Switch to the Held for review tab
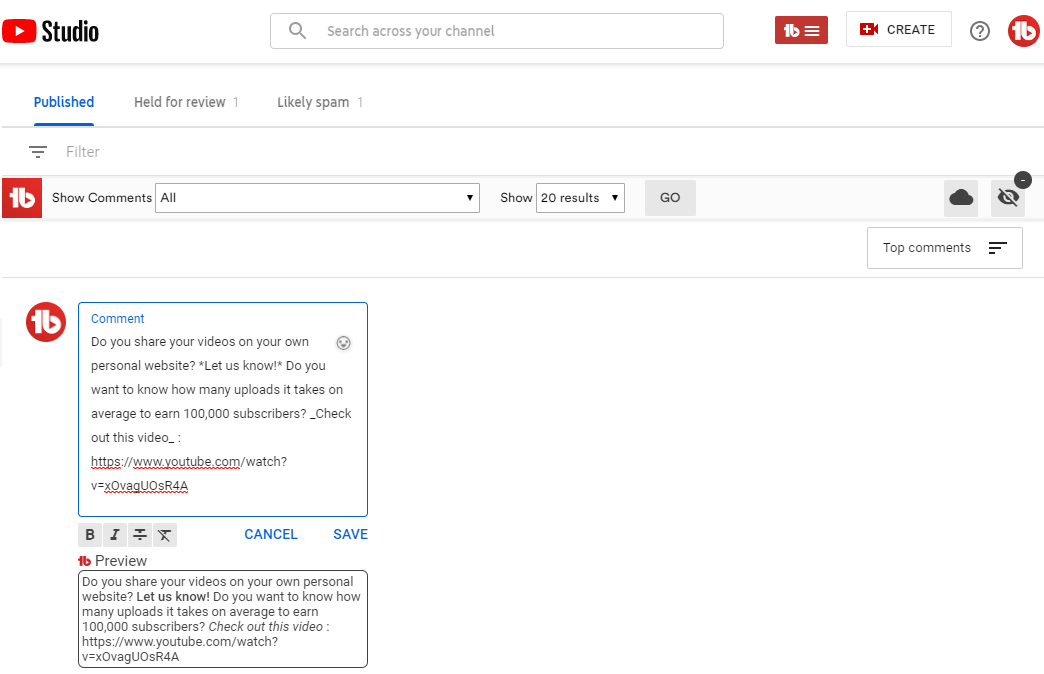Viewport: 1044px width, 674px height. [x=180, y=102]
